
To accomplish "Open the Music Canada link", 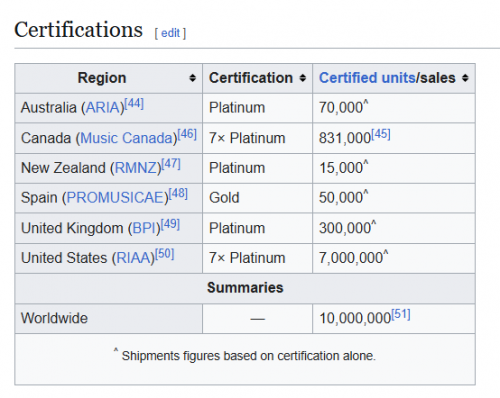I will point(126,138).
